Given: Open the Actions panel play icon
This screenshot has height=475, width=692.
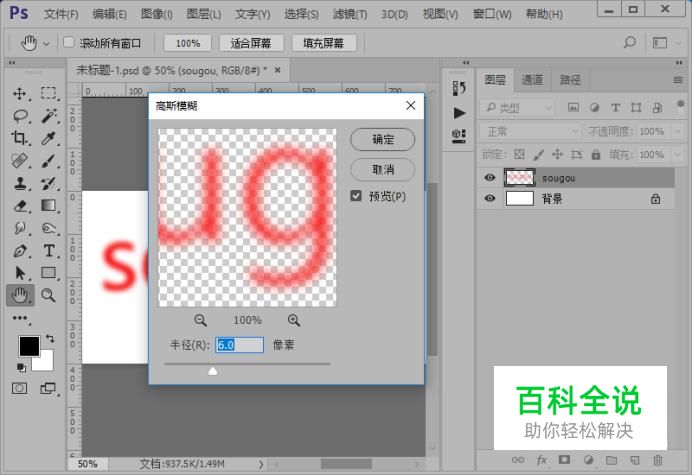Looking at the screenshot, I should [x=459, y=113].
